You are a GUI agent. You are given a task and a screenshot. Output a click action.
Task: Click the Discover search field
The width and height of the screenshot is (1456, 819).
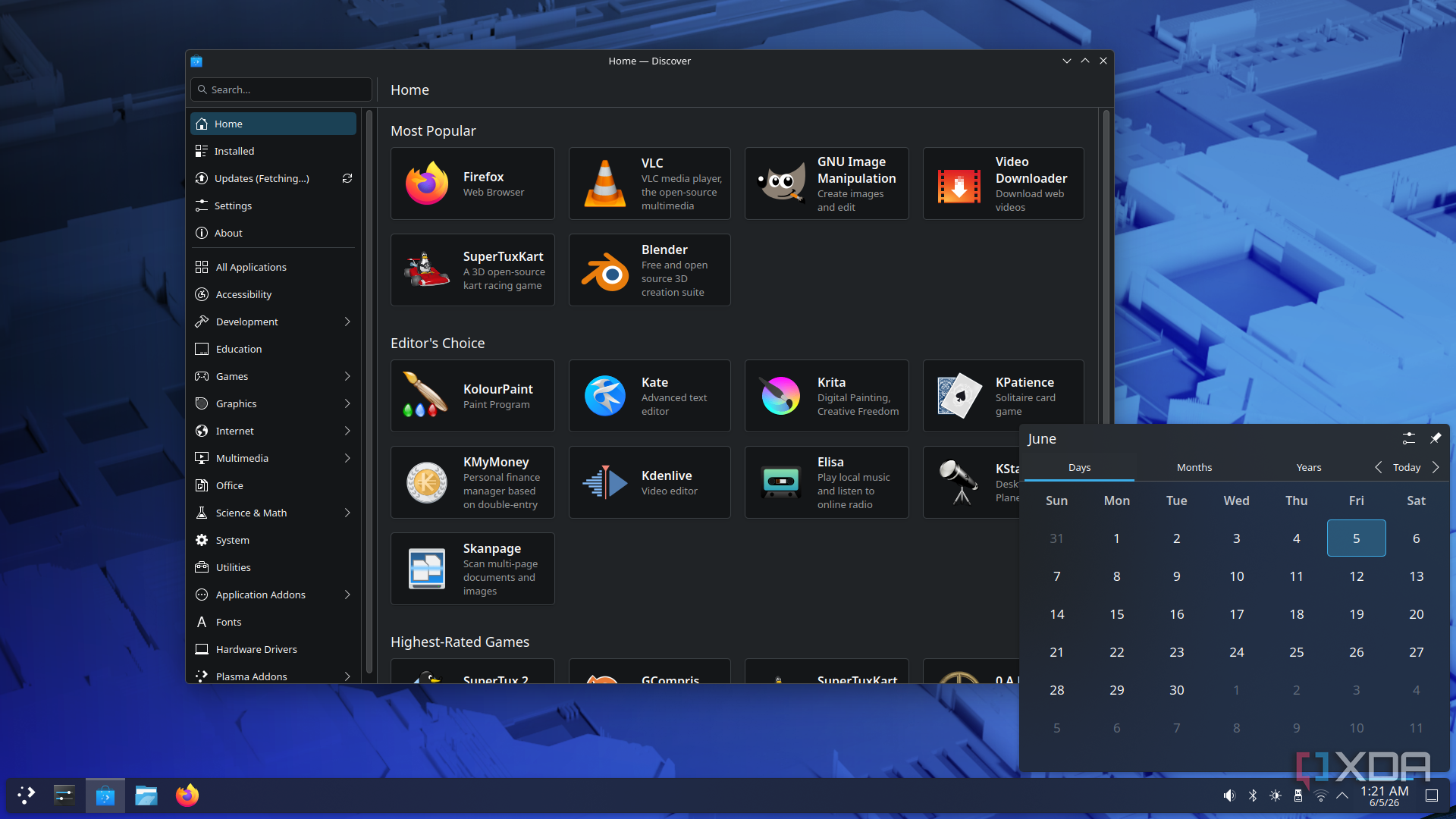click(281, 89)
